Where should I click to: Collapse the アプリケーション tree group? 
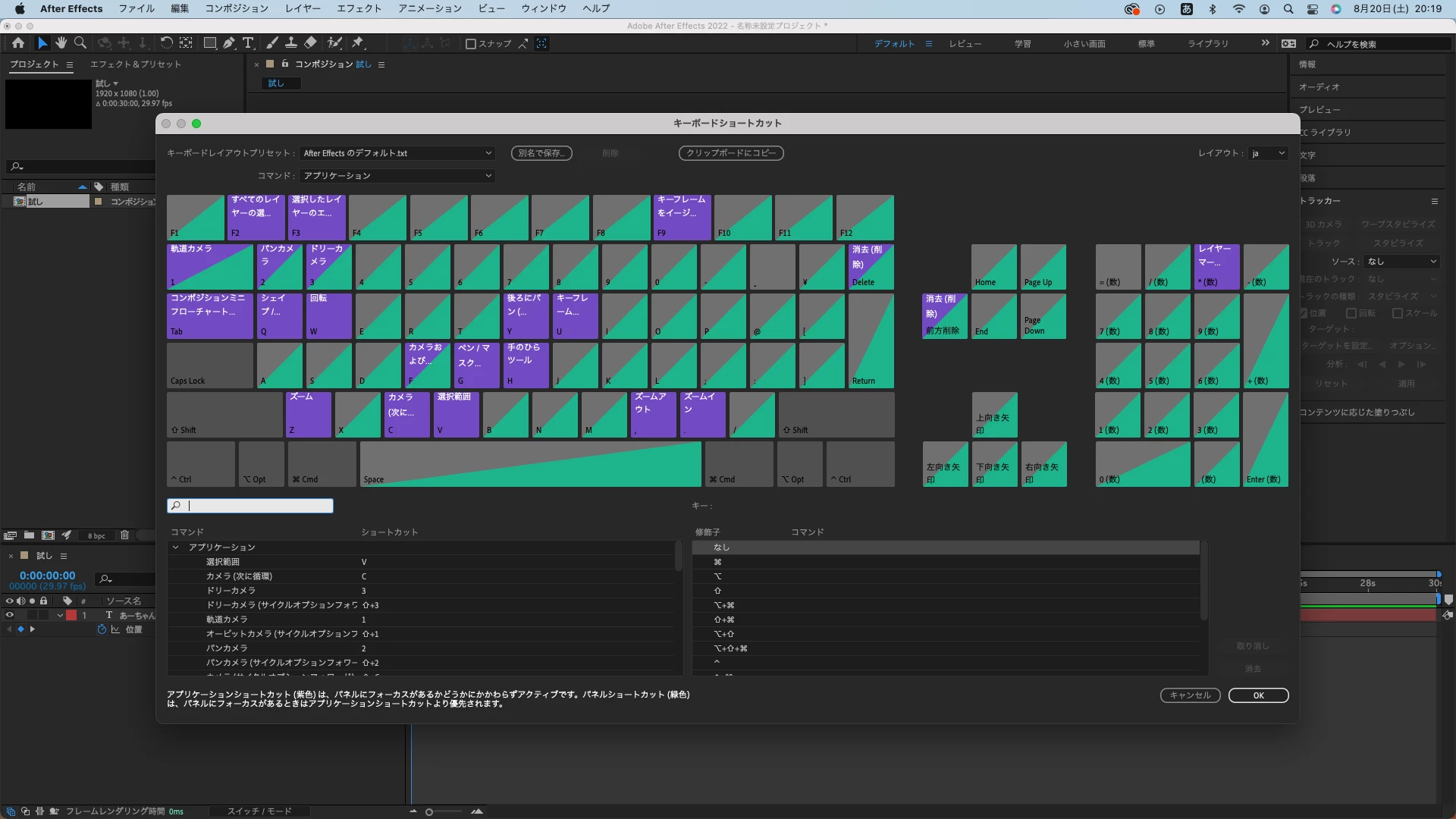(x=176, y=548)
